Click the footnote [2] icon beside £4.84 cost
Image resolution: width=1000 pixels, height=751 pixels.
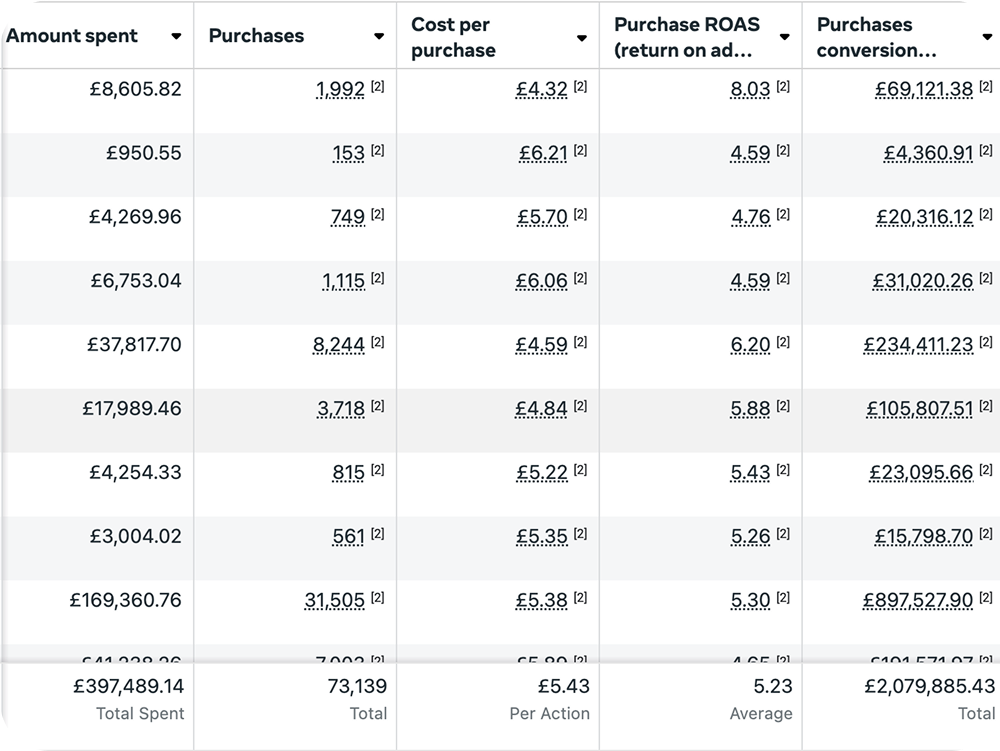580,405
